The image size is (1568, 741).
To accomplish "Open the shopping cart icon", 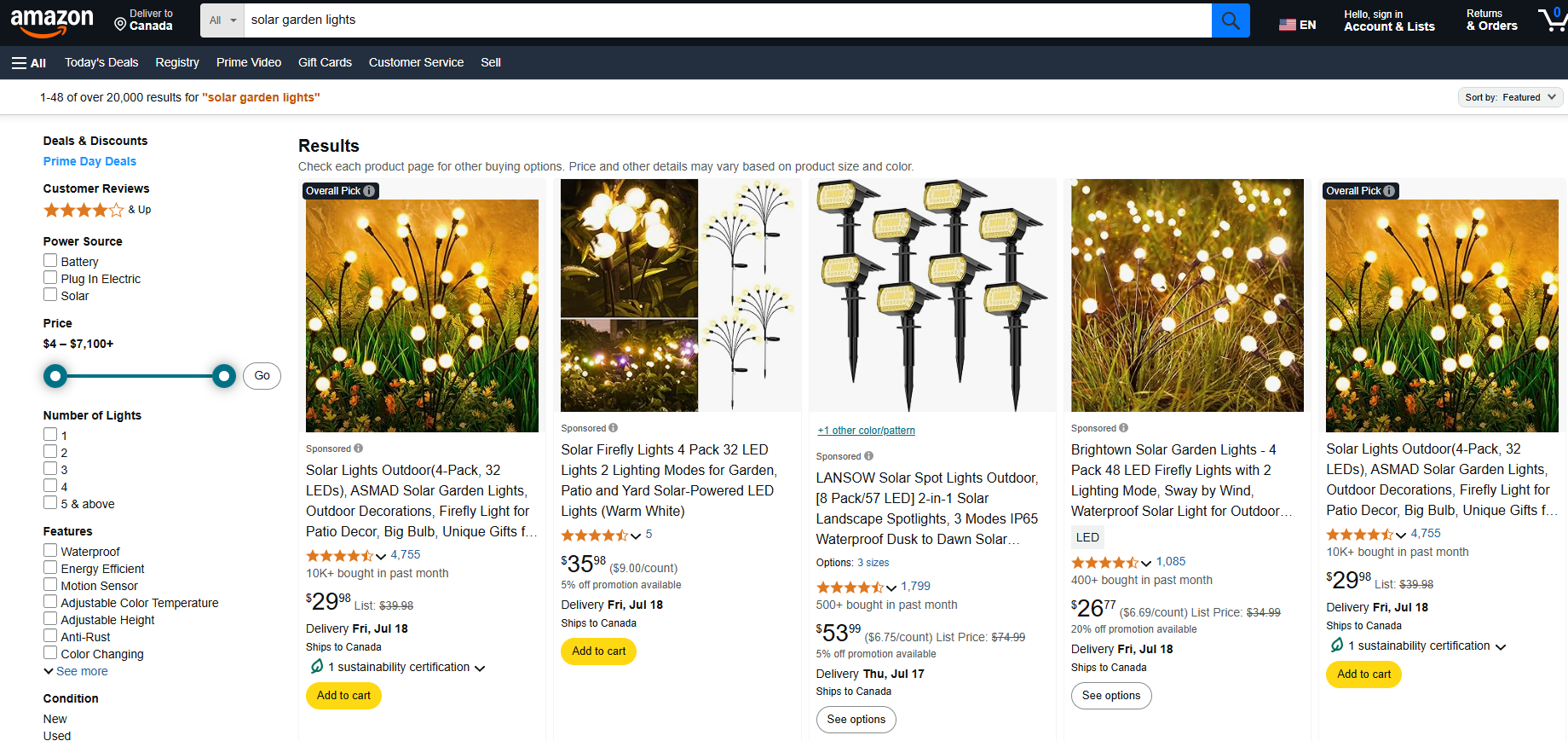I will coord(1551,20).
